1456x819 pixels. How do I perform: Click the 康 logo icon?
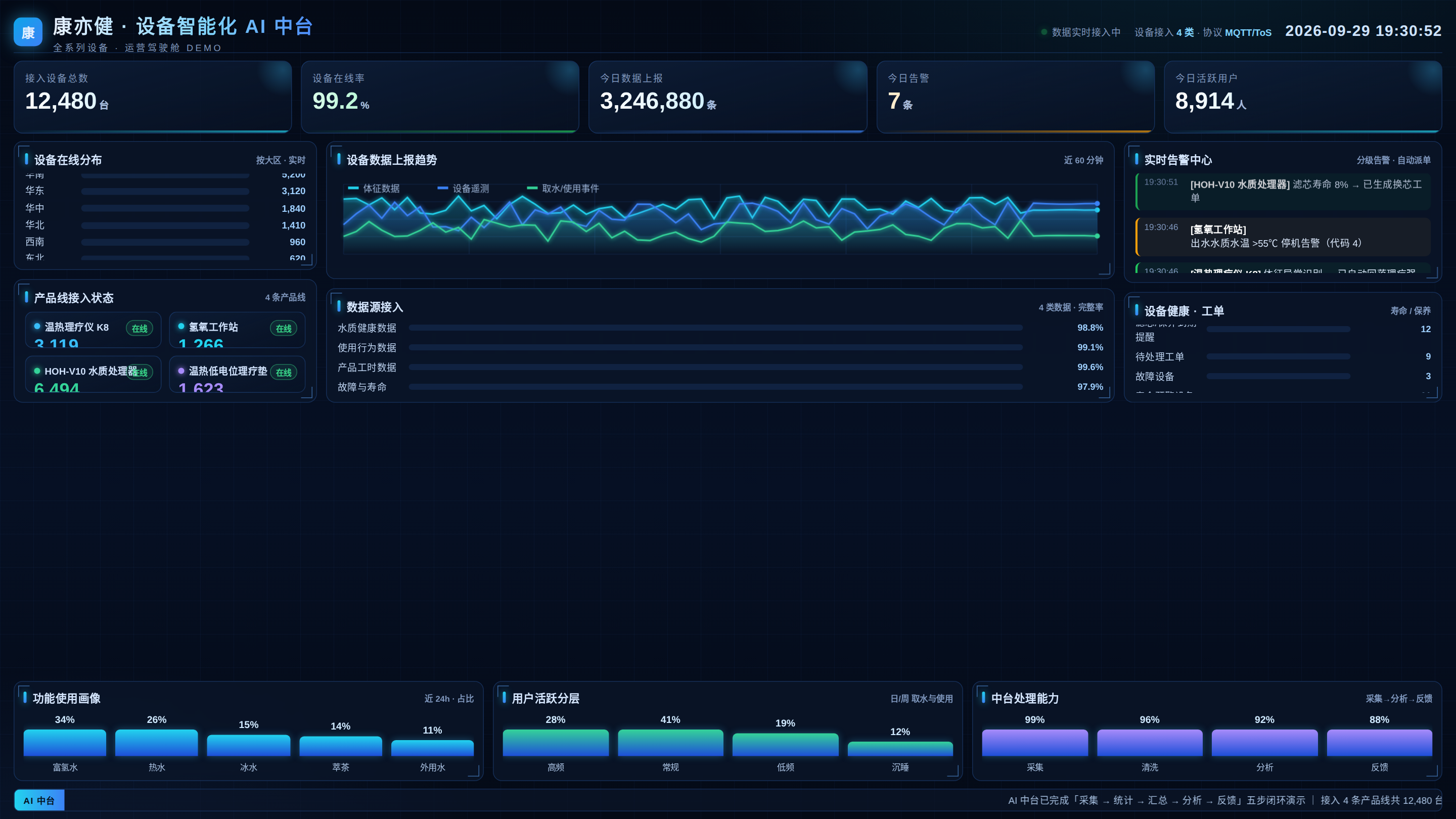(x=28, y=32)
